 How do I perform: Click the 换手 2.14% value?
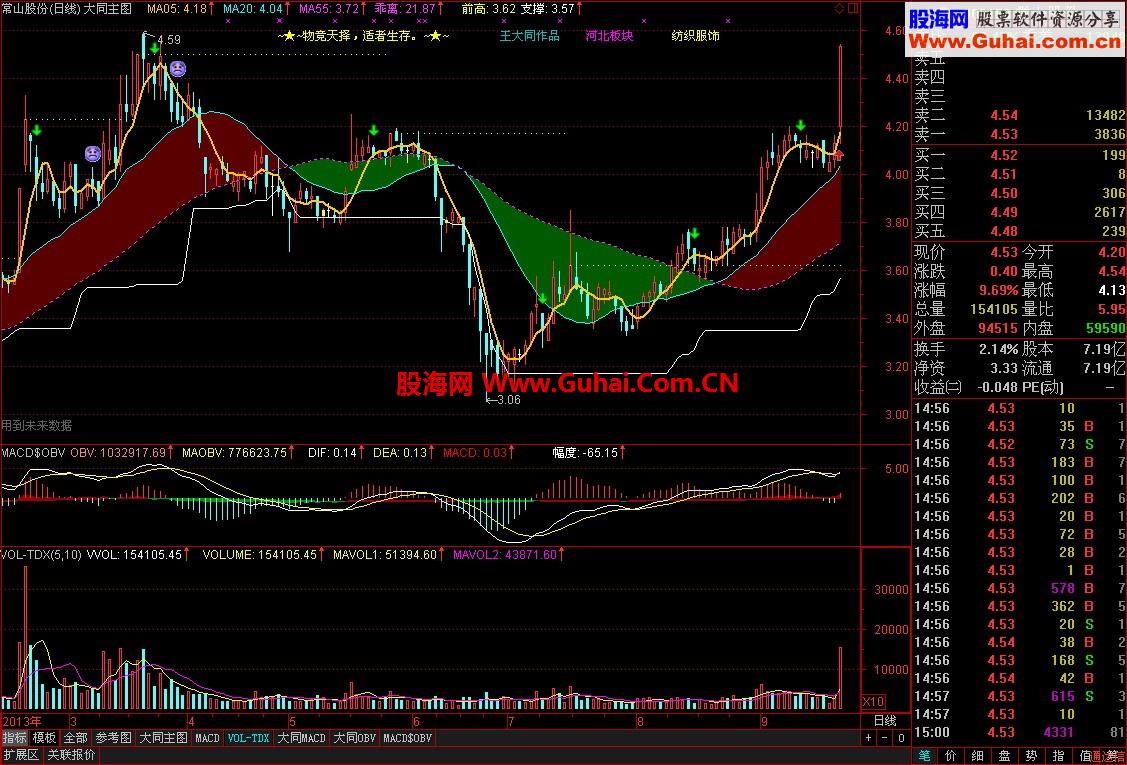coord(998,349)
